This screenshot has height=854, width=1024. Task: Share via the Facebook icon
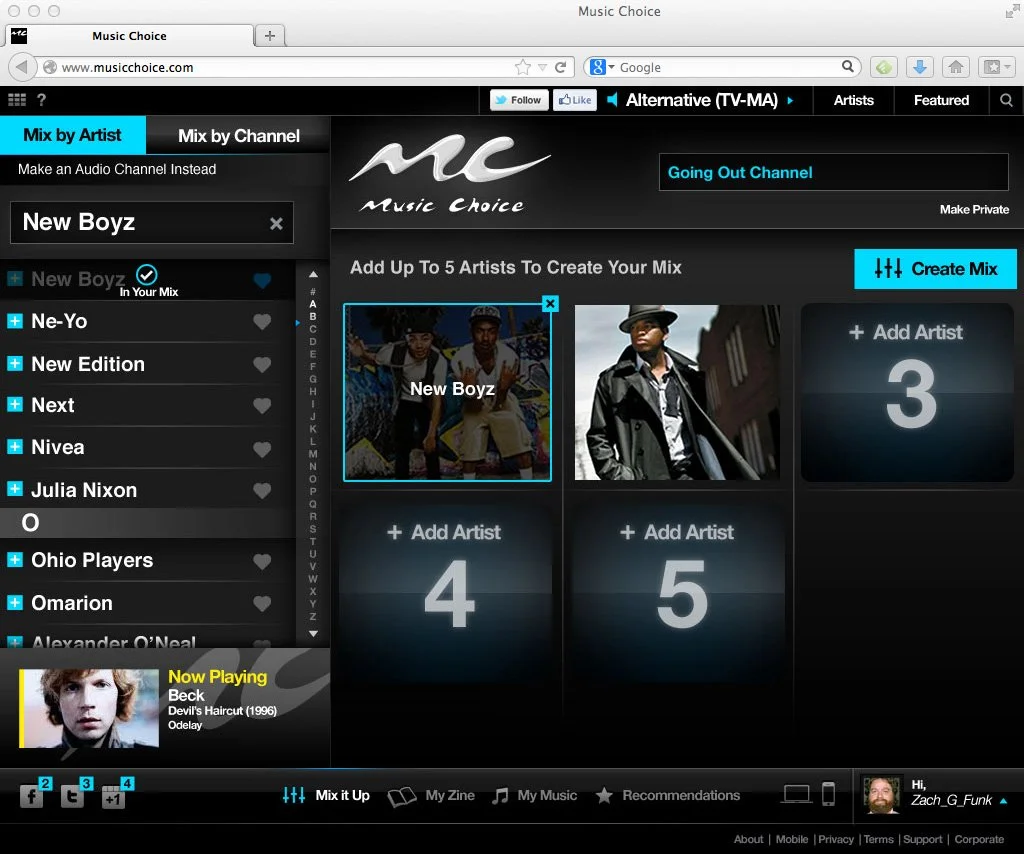[31, 796]
